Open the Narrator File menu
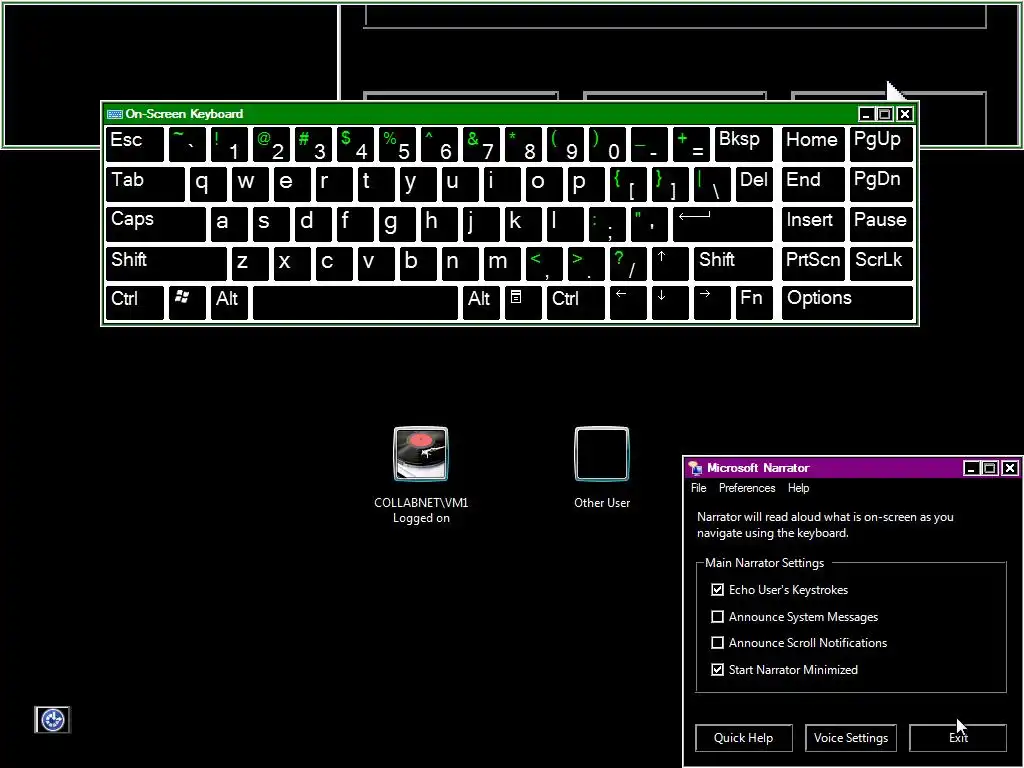The height and width of the screenshot is (768, 1024). click(699, 488)
